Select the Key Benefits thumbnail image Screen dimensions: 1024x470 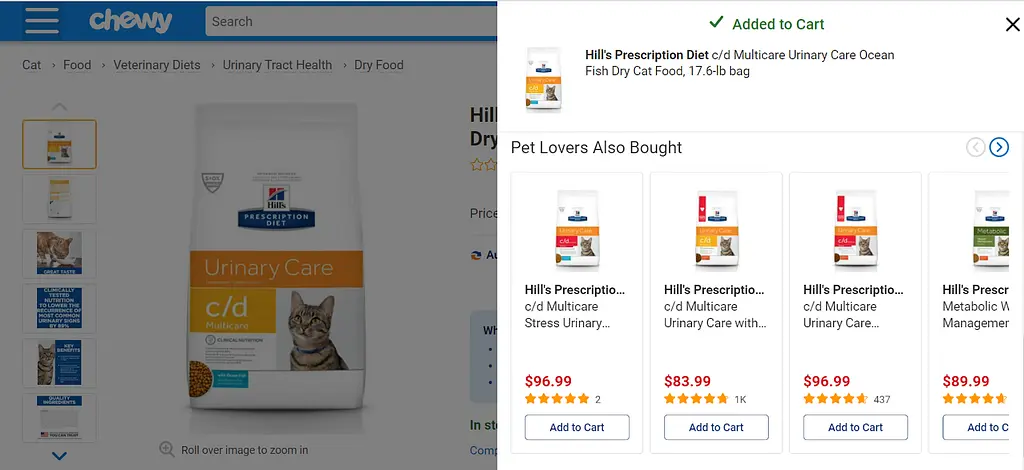(59, 362)
